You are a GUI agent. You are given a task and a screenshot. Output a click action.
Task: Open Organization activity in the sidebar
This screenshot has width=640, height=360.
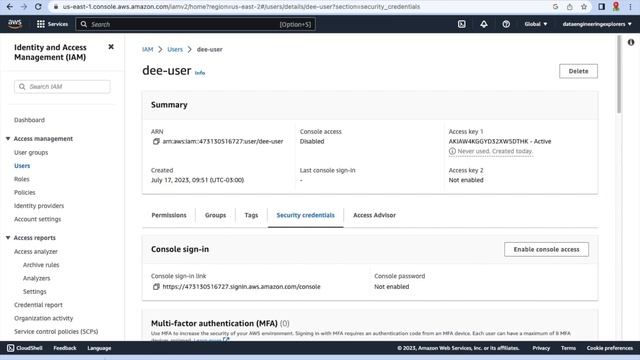tap(44, 318)
